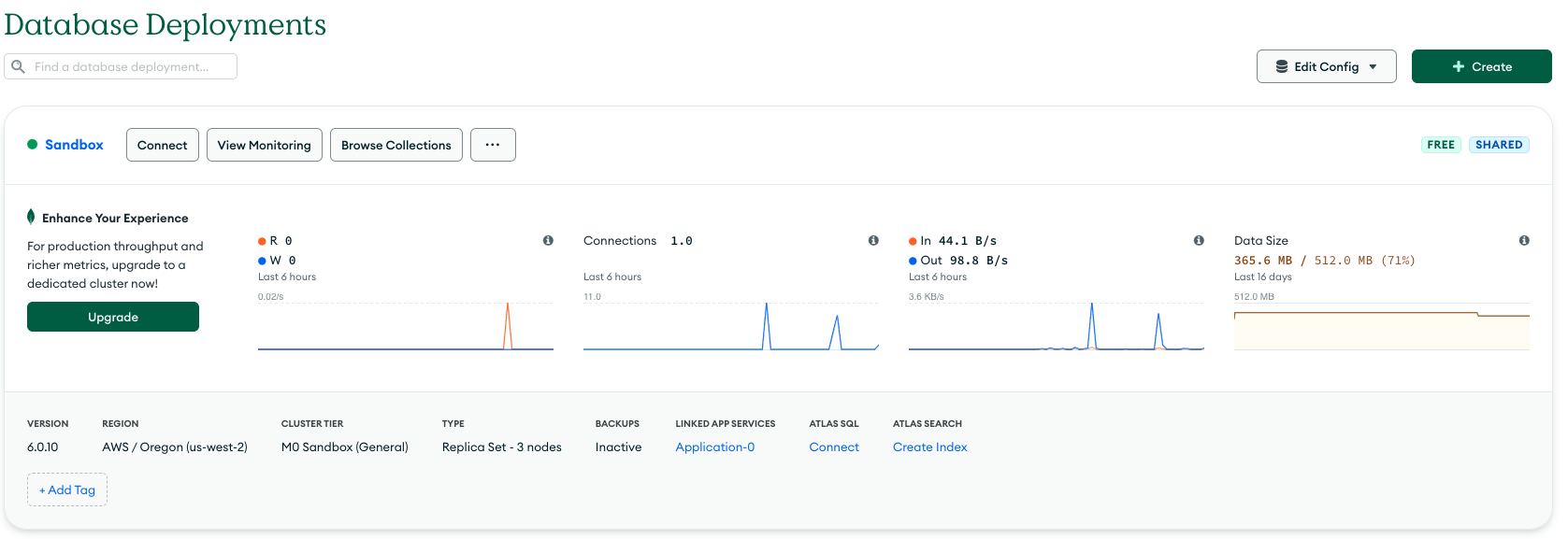Click the Atlas SQL Connect link

point(833,447)
